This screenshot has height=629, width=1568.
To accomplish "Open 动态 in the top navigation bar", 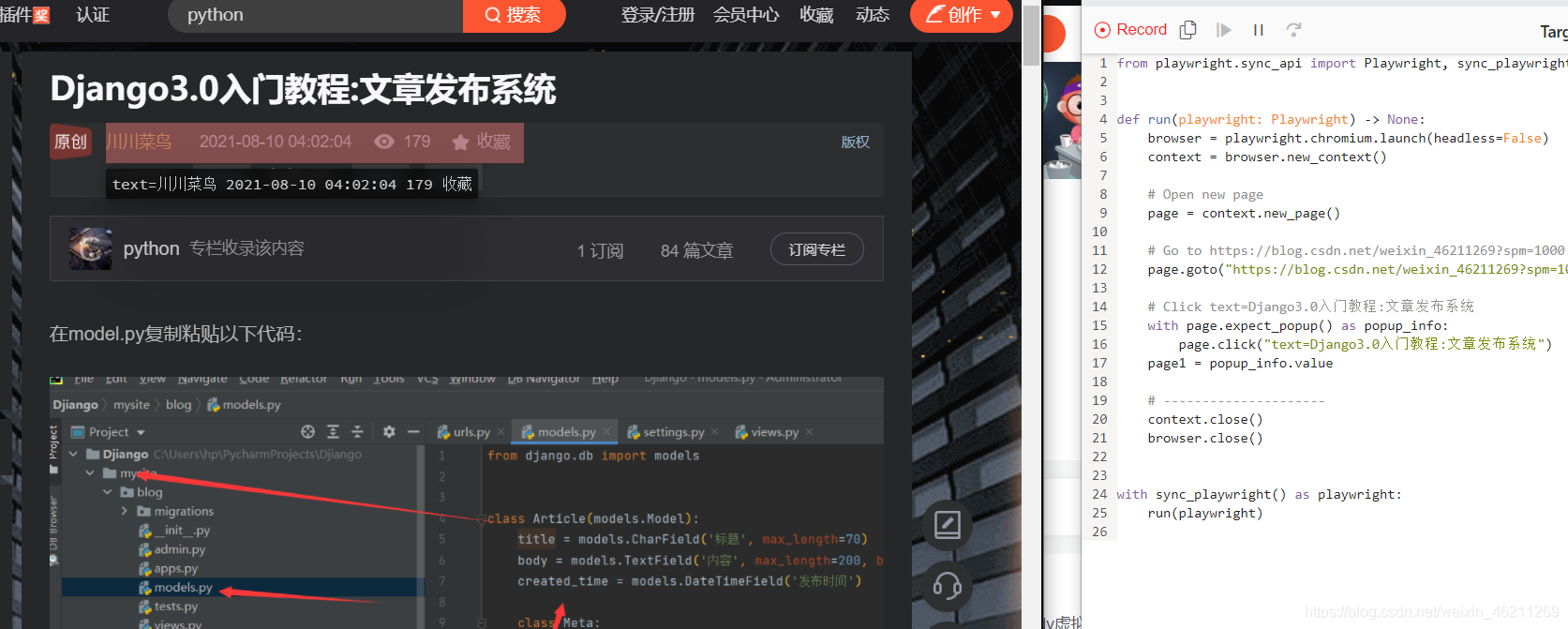I will [873, 15].
